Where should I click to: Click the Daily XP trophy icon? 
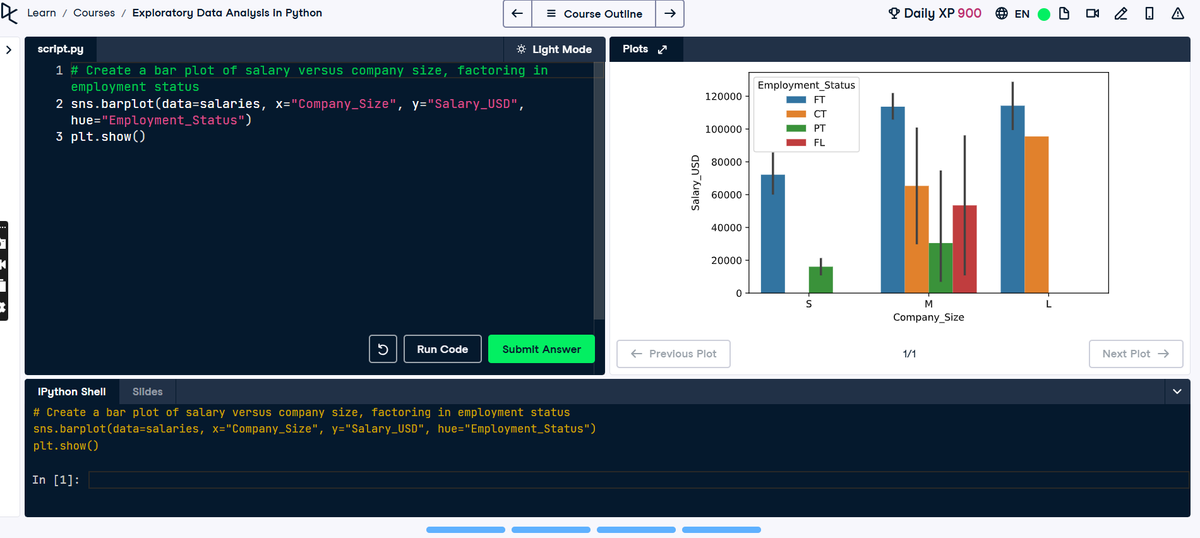[x=894, y=14]
